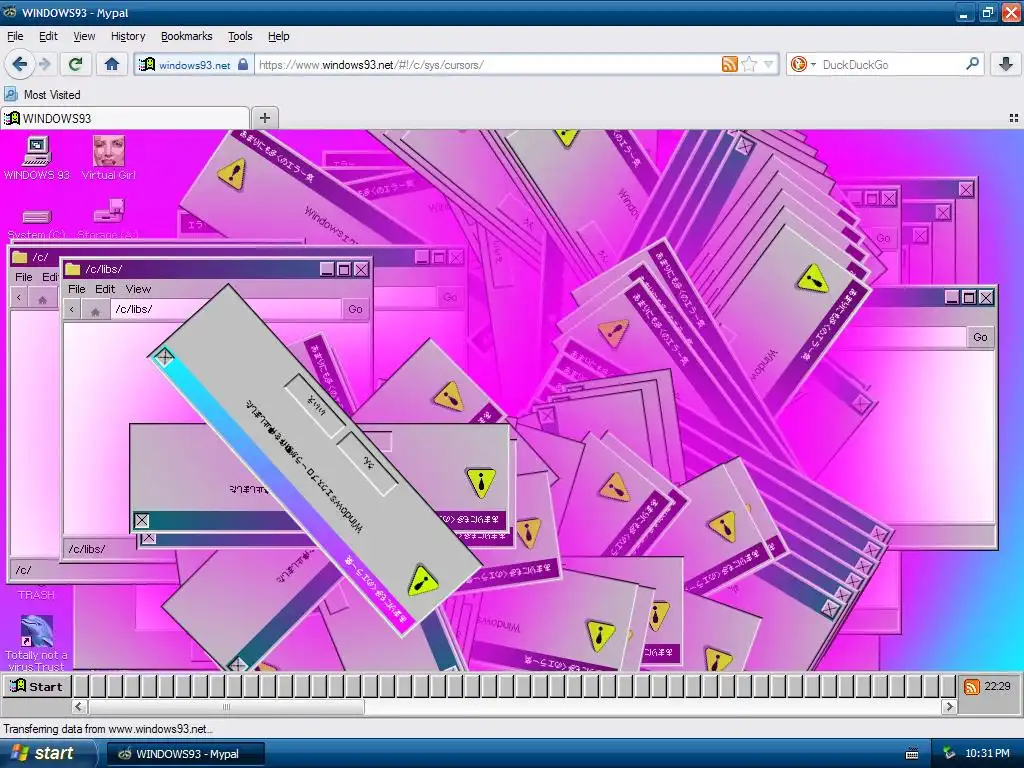The height and width of the screenshot is (768, 1024).
Task: Click the browser Forward arrow button
Action: [x=44, y=64]
